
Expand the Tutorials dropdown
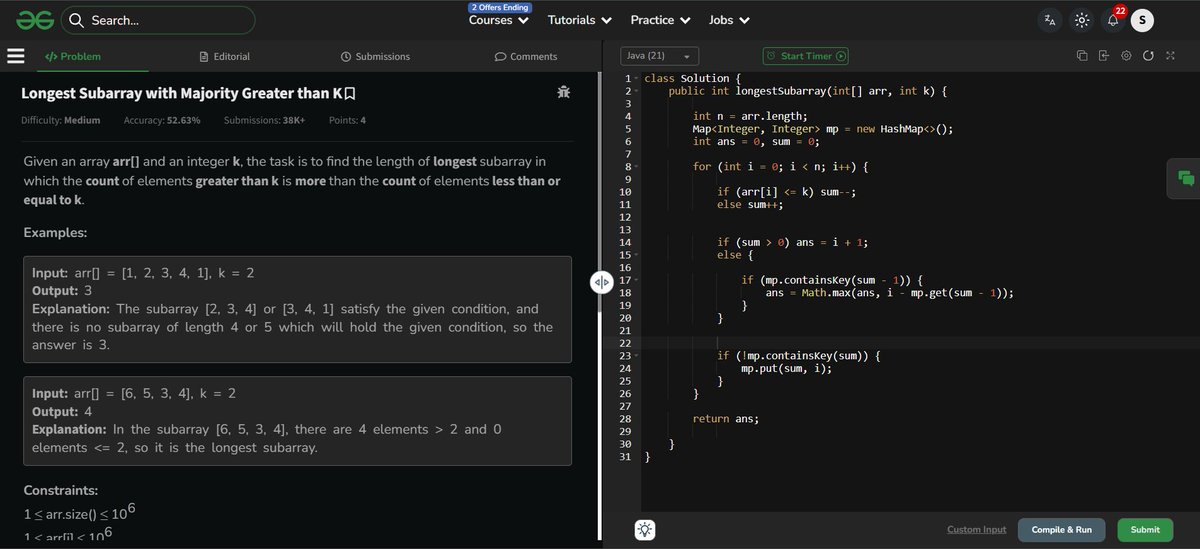[x=579, y=20]
